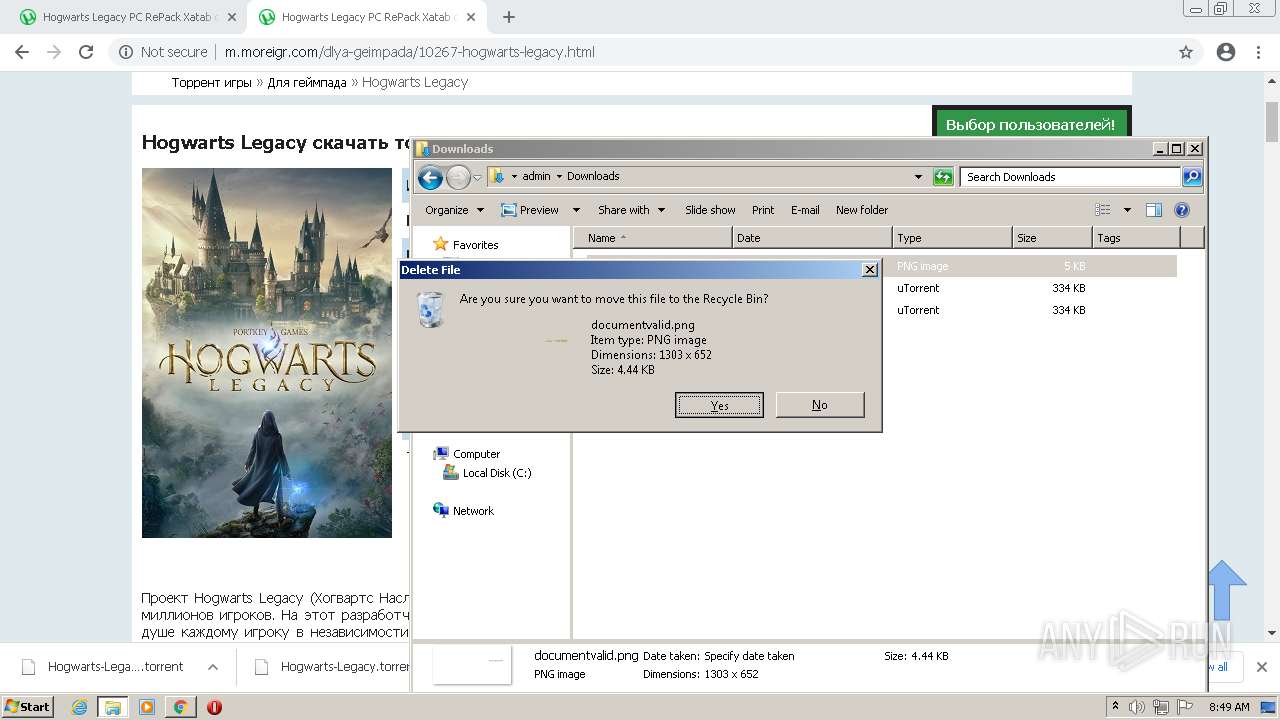
Task: Click the search magnifier icon in explorer
Action: point(1191,177)
